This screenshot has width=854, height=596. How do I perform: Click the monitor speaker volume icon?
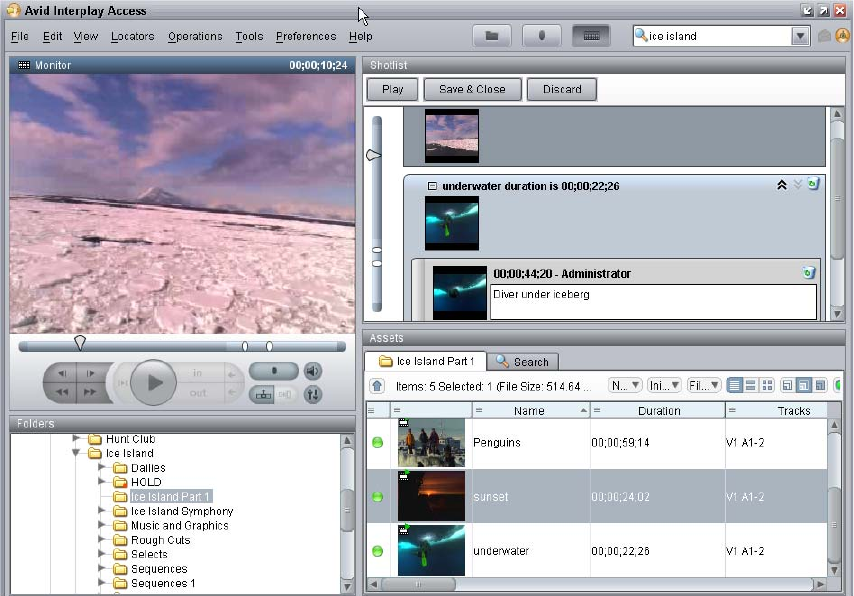pos(313,371)
